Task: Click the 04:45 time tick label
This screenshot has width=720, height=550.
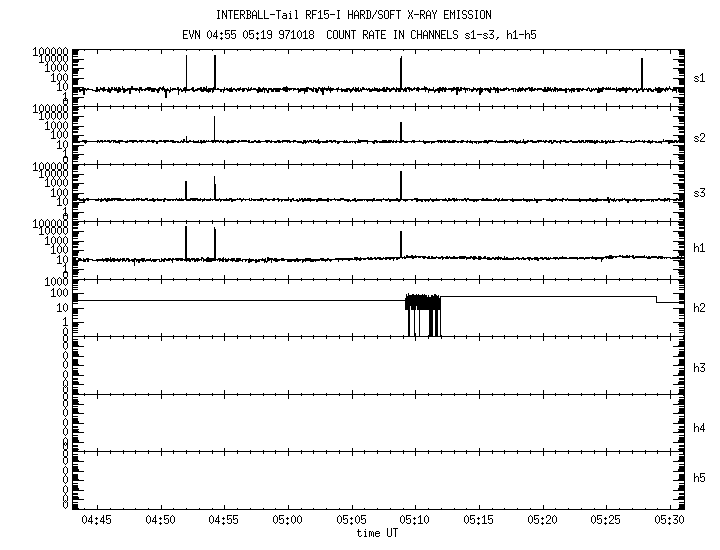Action: (x=97, y=521)
